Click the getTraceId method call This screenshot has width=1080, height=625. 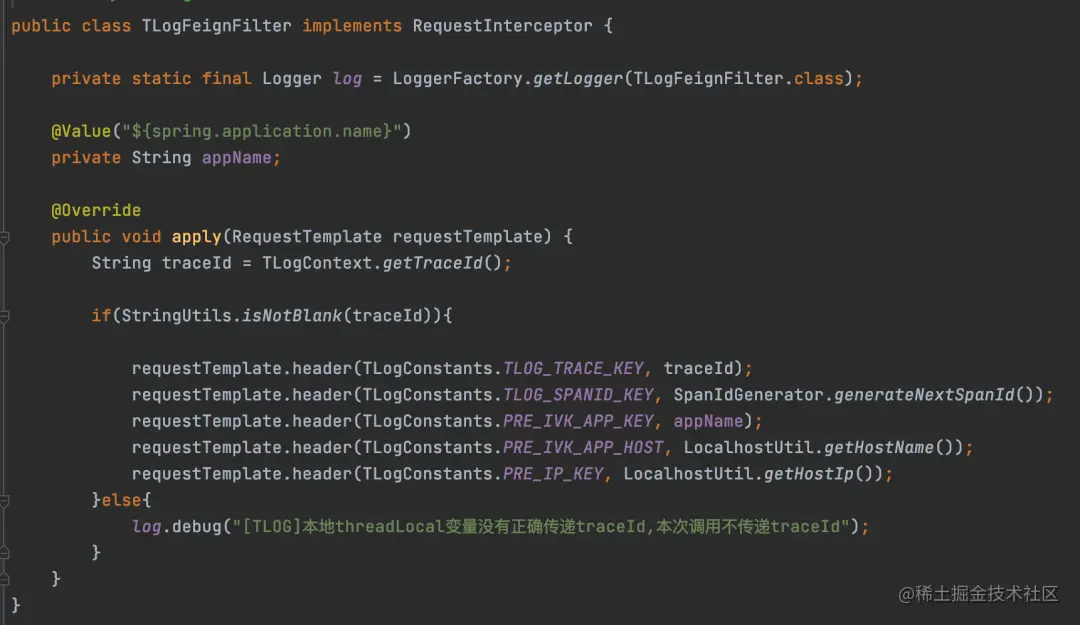(433, 263)
